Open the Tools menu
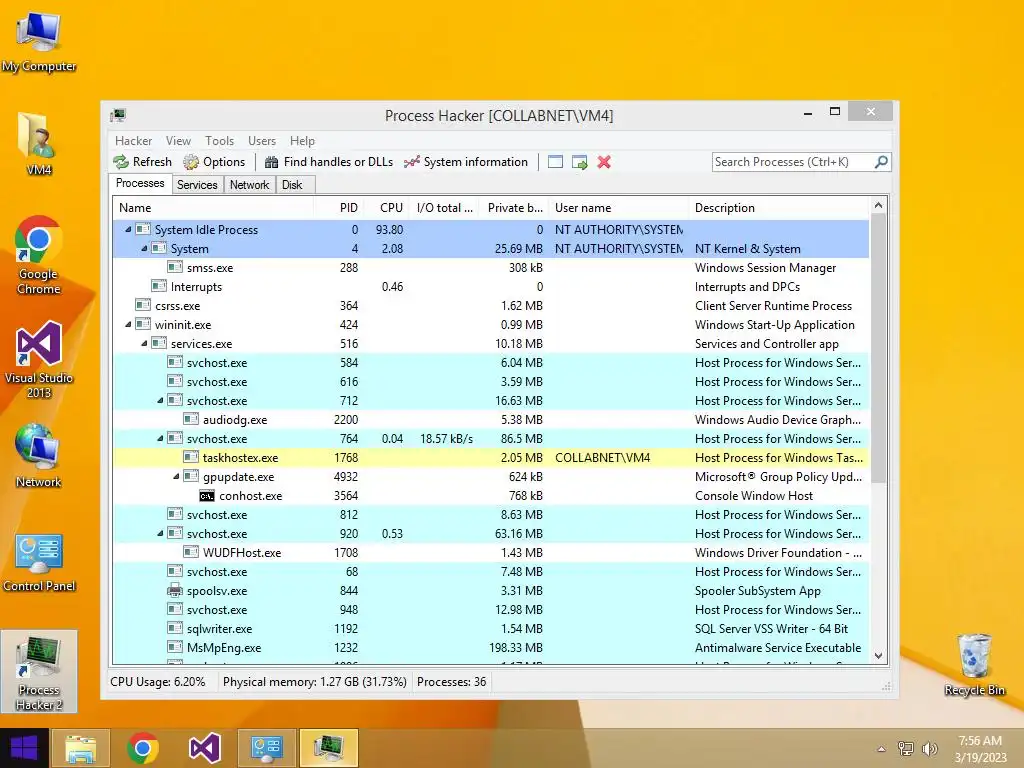1024x768 pixels. click(x=219, y=141)
